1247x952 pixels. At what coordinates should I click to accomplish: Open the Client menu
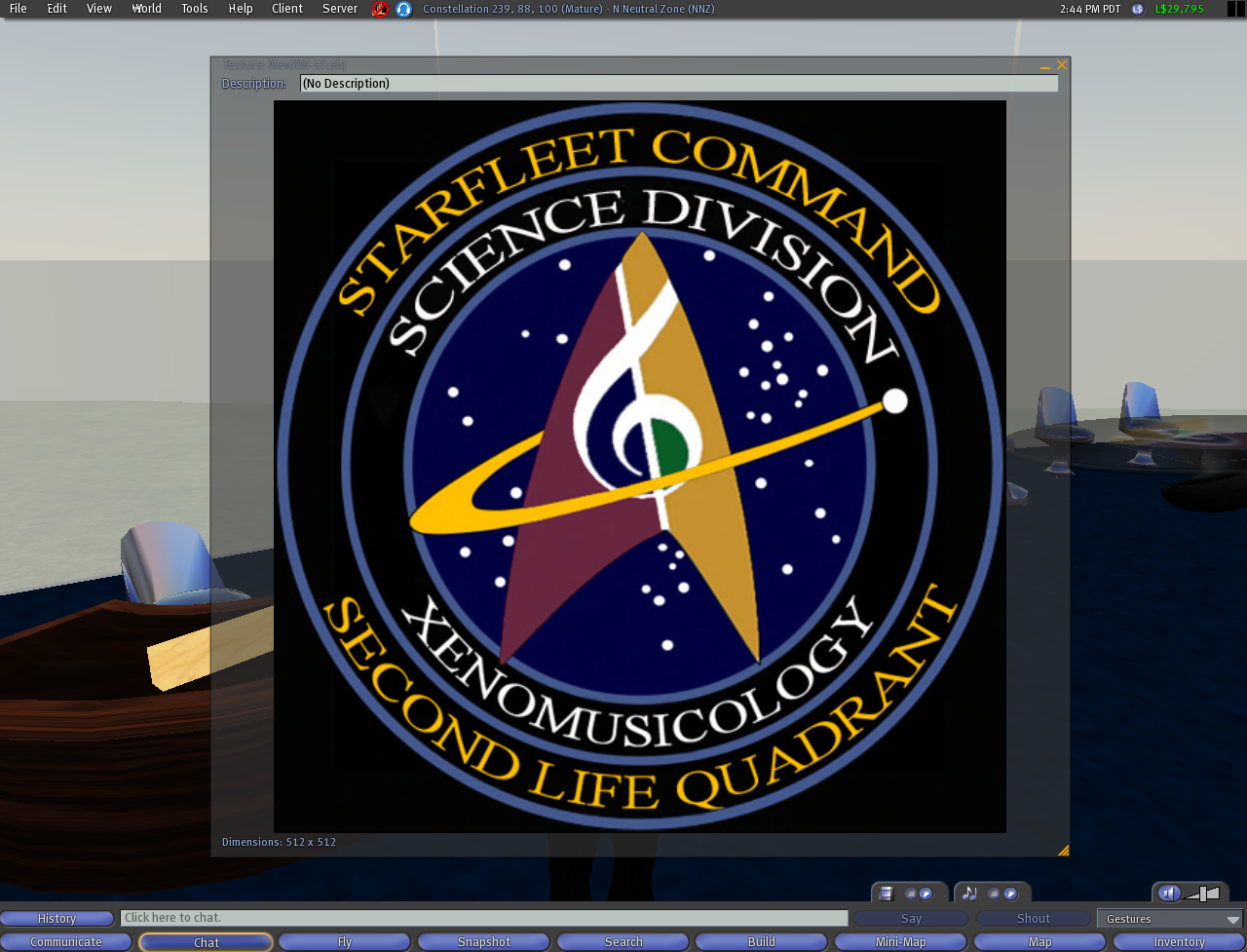[x=287, y=9]
